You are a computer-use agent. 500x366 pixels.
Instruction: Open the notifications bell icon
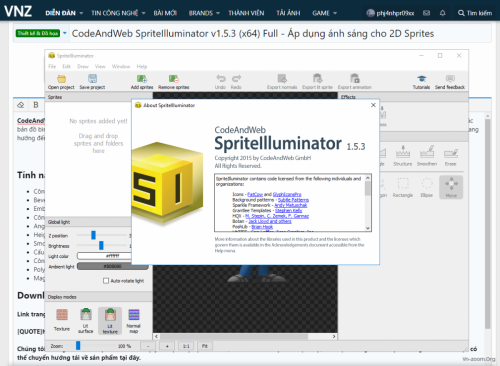(x=443, y=13)
